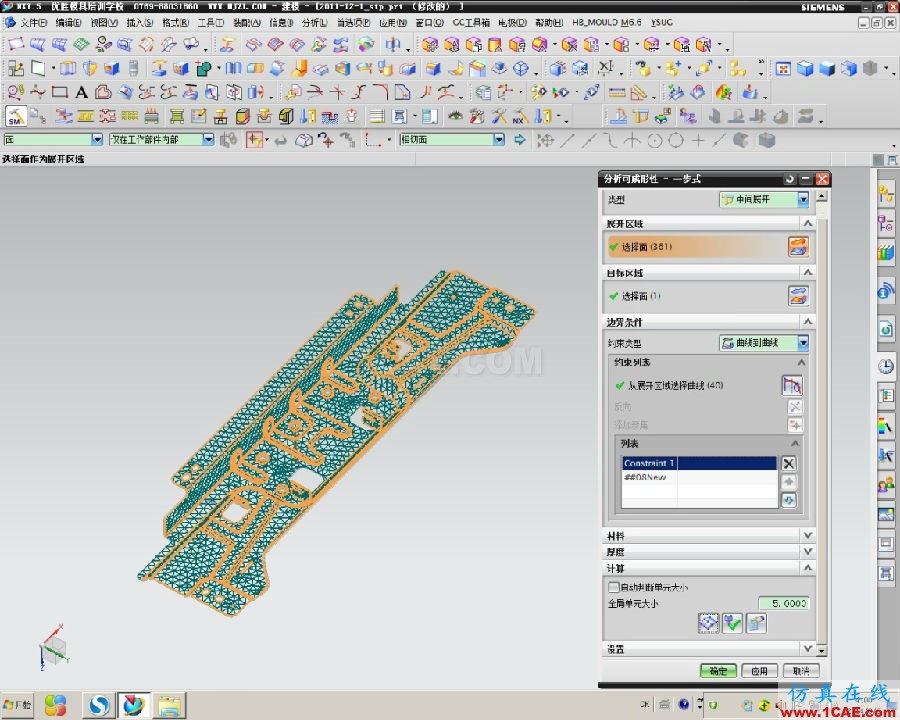Click the blue arrow next to 相切面 dropdown
Image resolution: width=900 pixels, height=720 pixels.
(519, 140)
